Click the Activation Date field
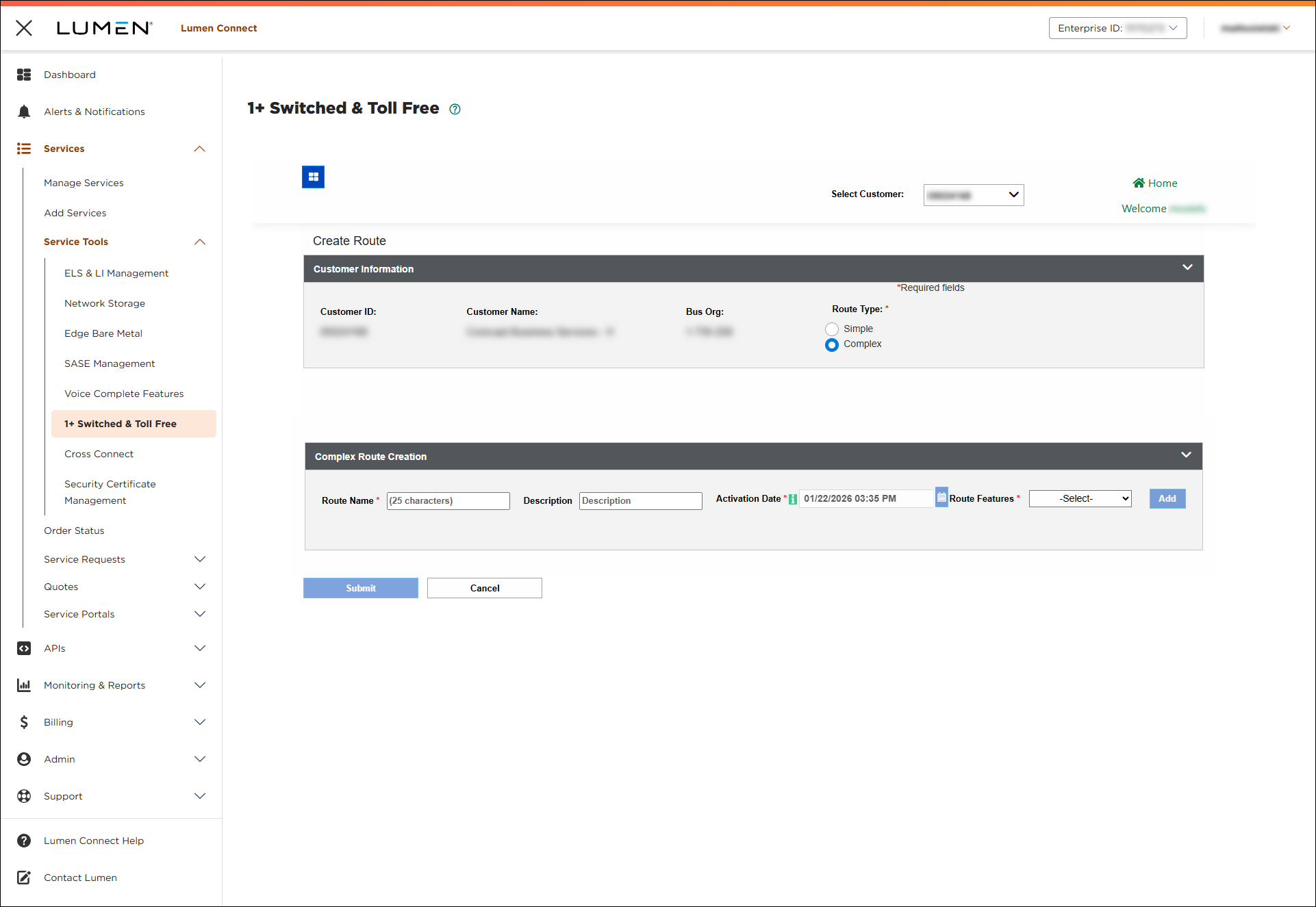 click(x=867, y=499)
